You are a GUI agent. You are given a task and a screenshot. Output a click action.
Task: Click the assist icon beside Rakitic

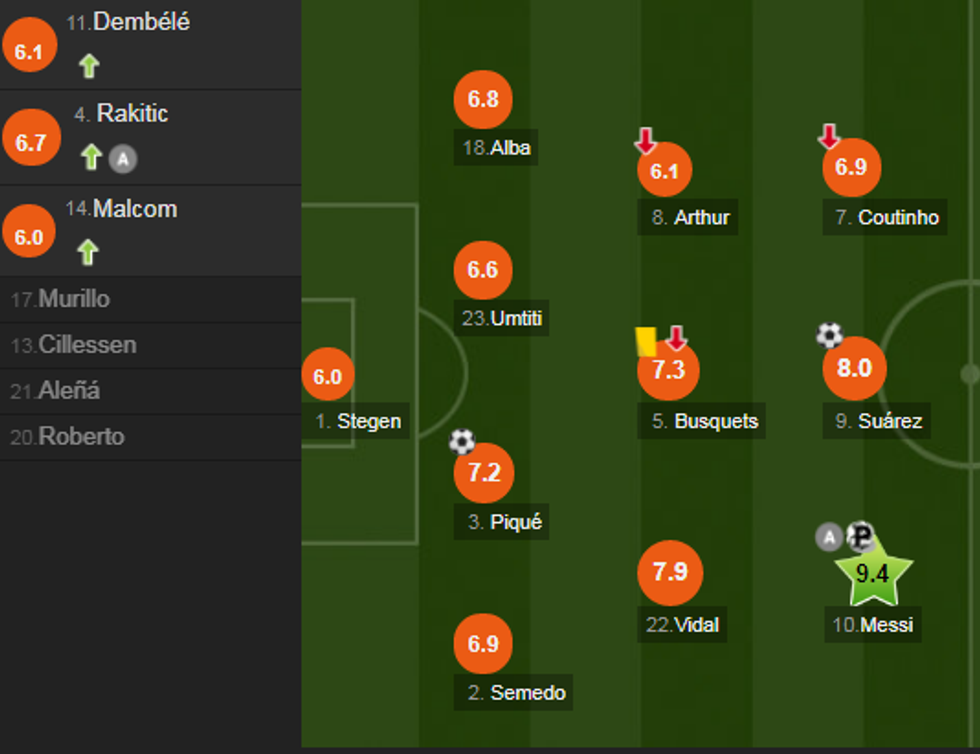pos(121,157)
